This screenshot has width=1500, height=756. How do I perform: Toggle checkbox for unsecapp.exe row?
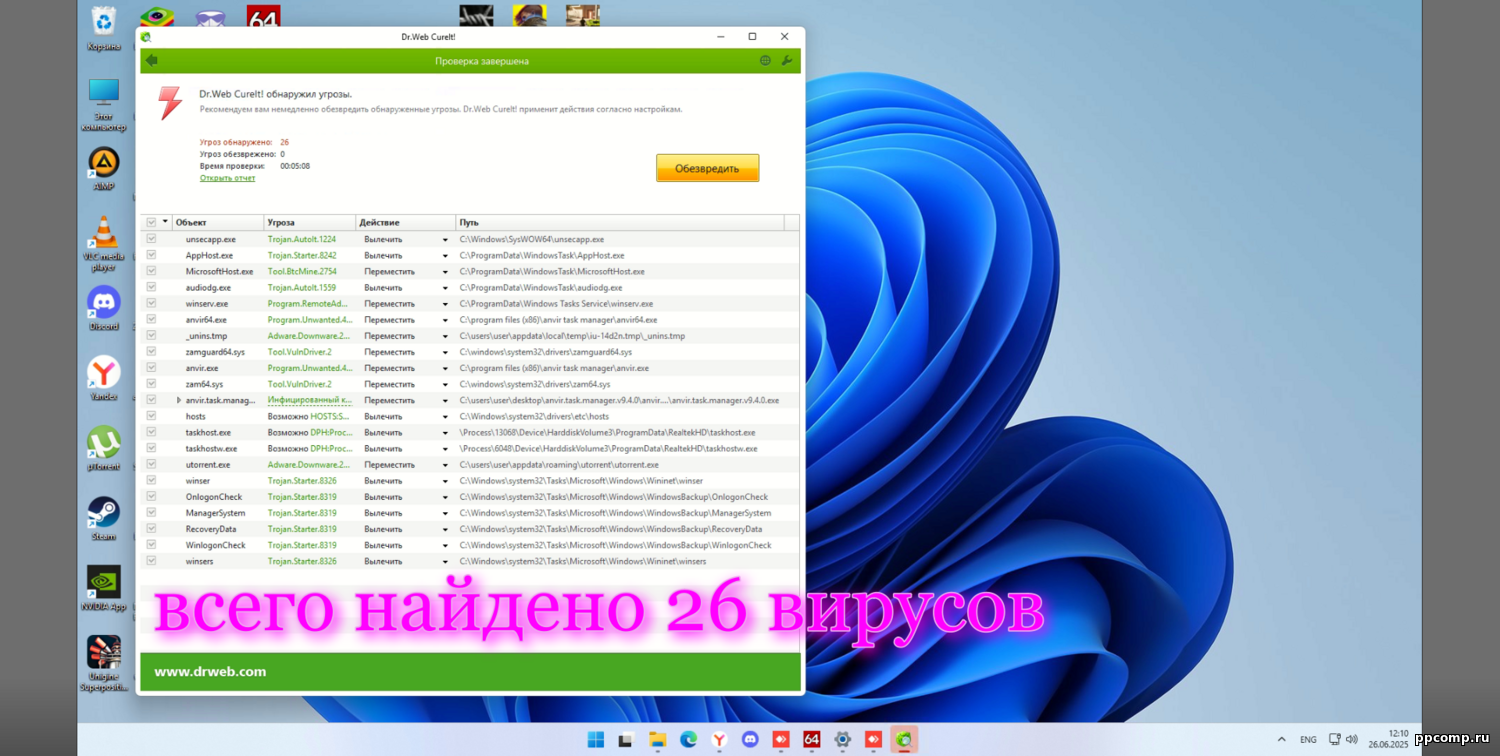tap(151, 239)
